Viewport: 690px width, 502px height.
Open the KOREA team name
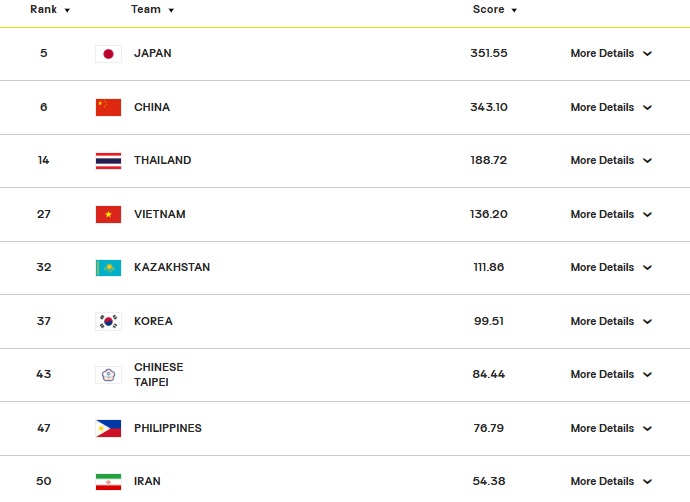[153, 321]
